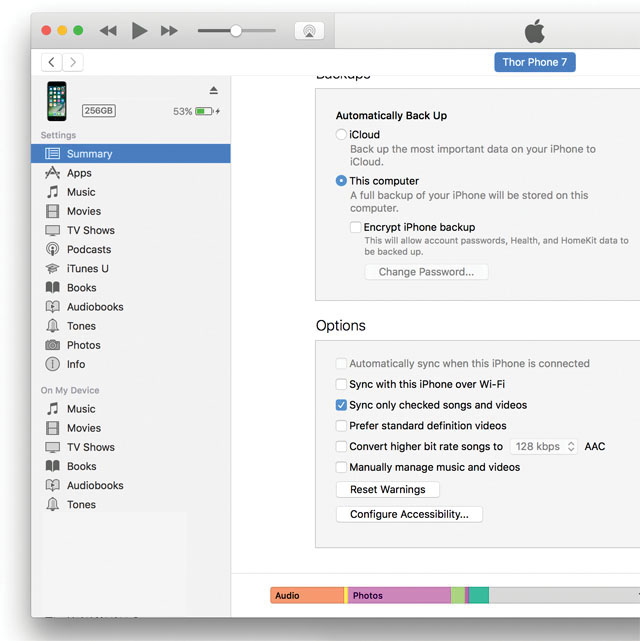The height and width of the screenshot is (641, 640).
Task: Open Movies icon under On My Device
Action: pos(52,428)
